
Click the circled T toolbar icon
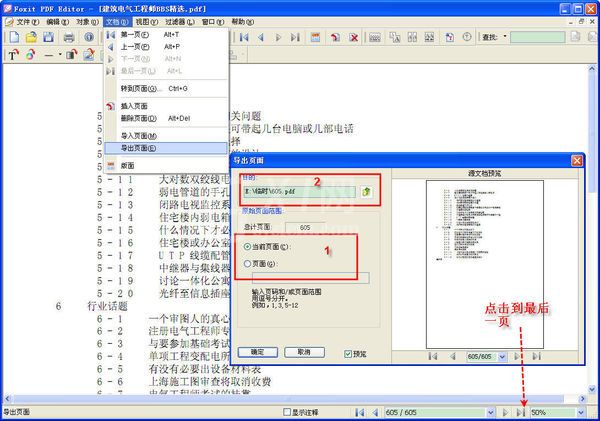(466, 37)
